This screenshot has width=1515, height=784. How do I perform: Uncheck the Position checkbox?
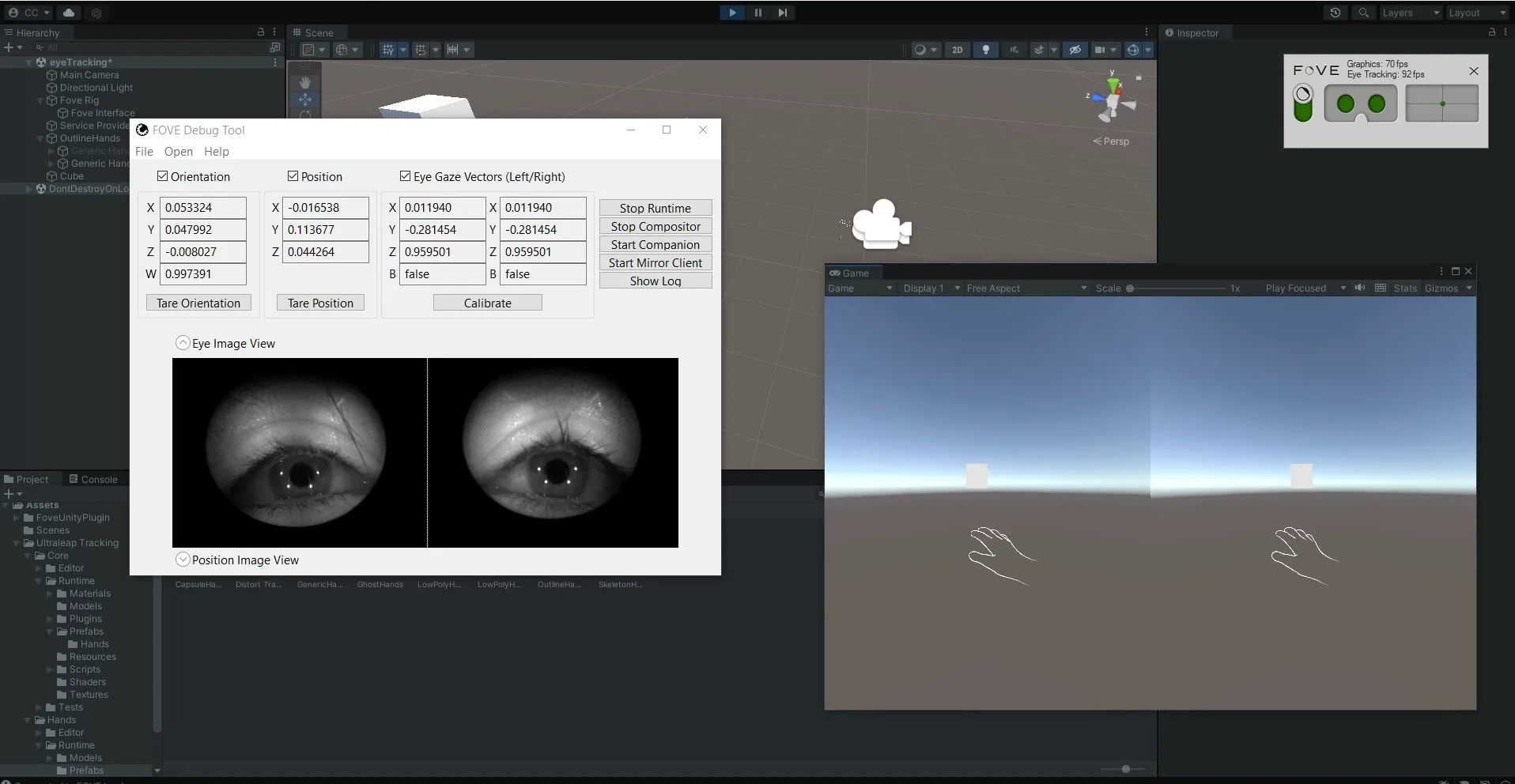pos(293,176)
